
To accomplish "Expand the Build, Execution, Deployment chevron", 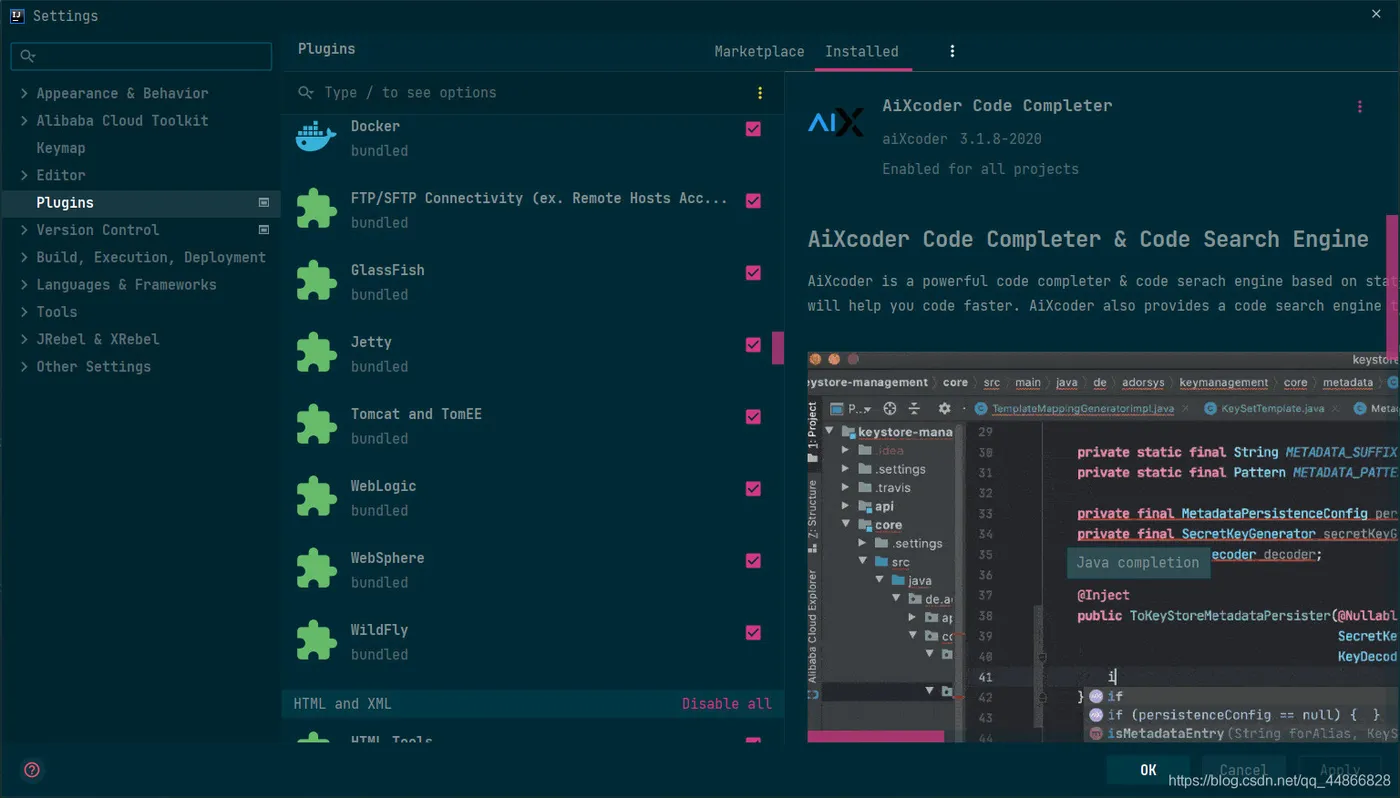I will point(24,257).
